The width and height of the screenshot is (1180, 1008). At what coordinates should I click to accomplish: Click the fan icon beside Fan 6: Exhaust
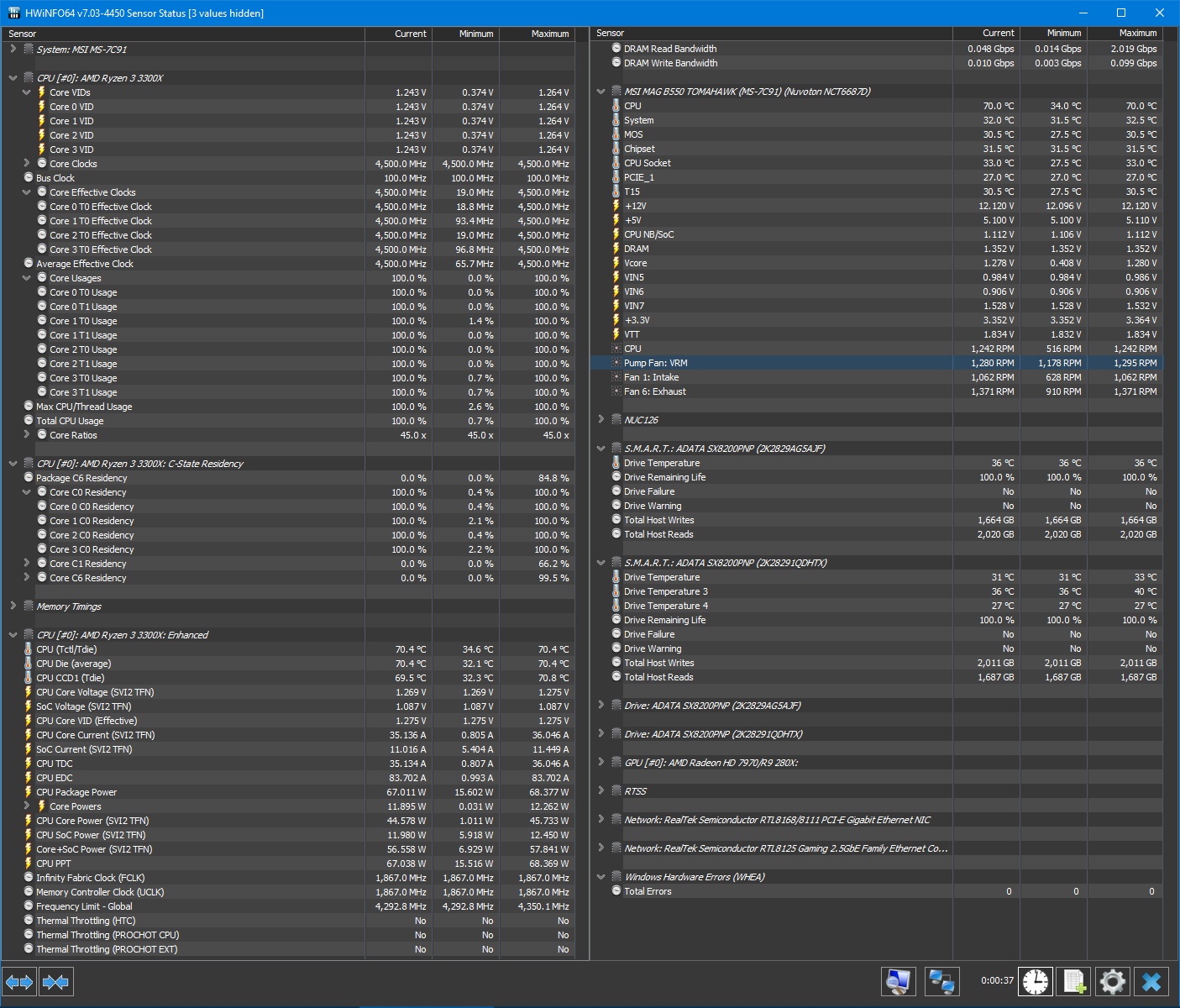coord(616,391)
